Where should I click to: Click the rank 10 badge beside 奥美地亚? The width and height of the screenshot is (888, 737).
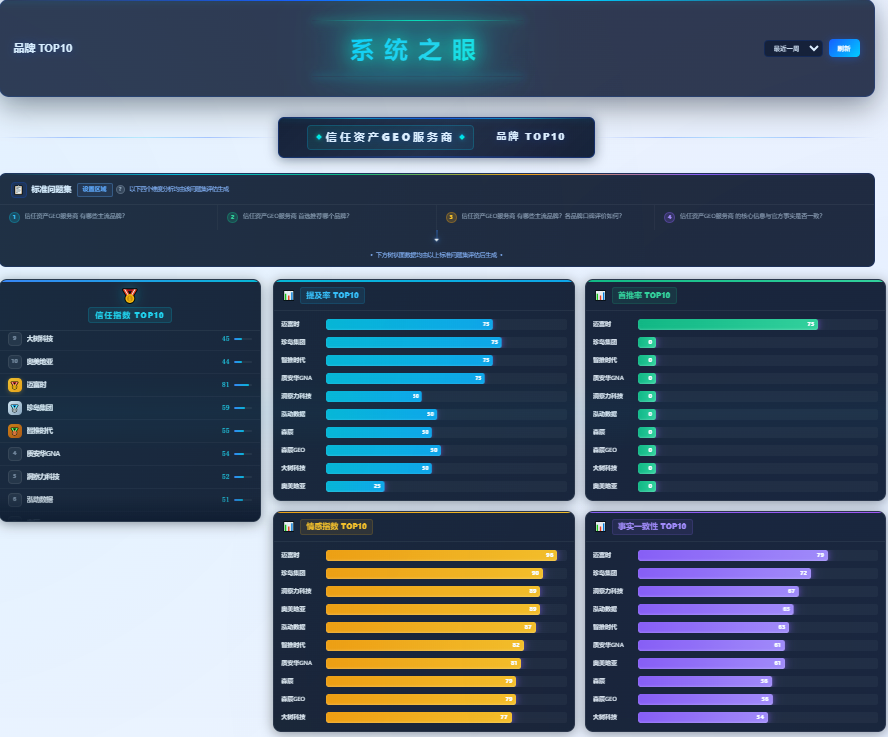pos(15,361)
